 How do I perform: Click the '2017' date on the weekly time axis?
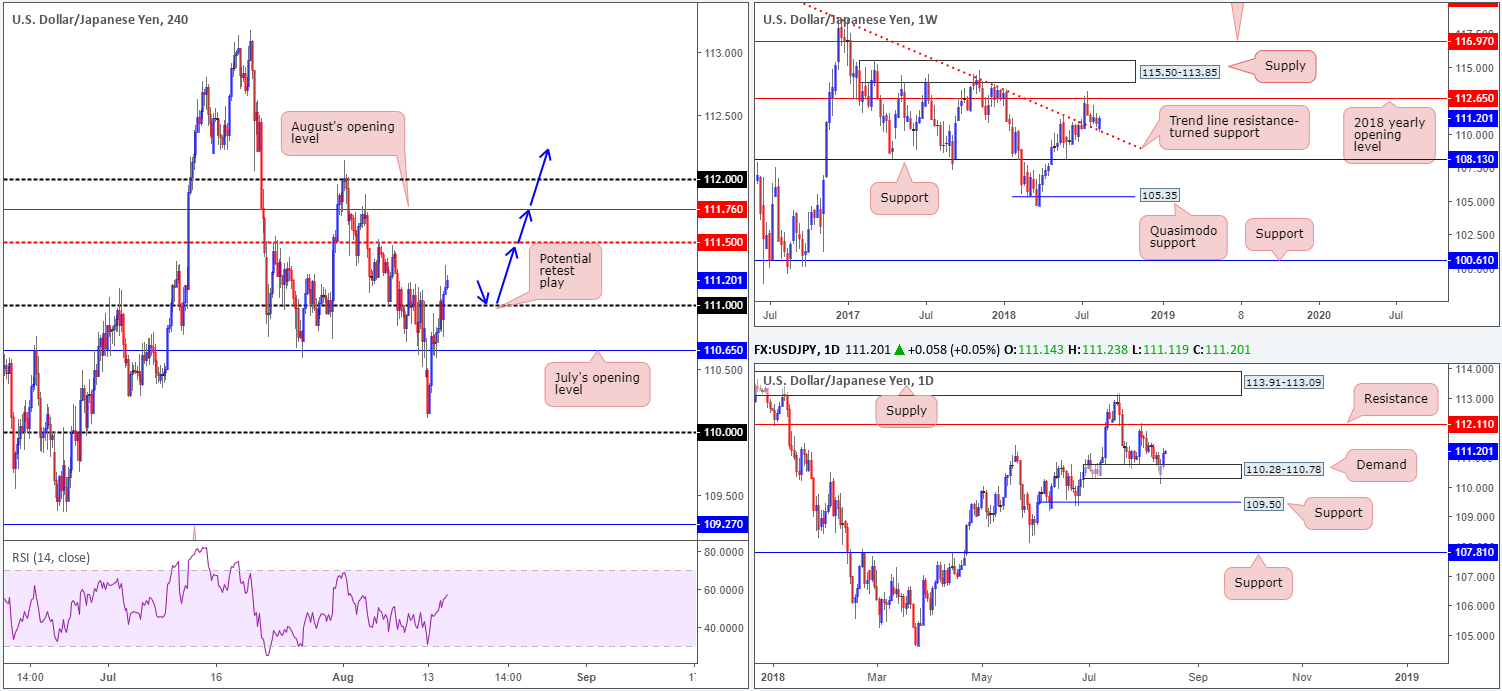(x=847, y=313)
